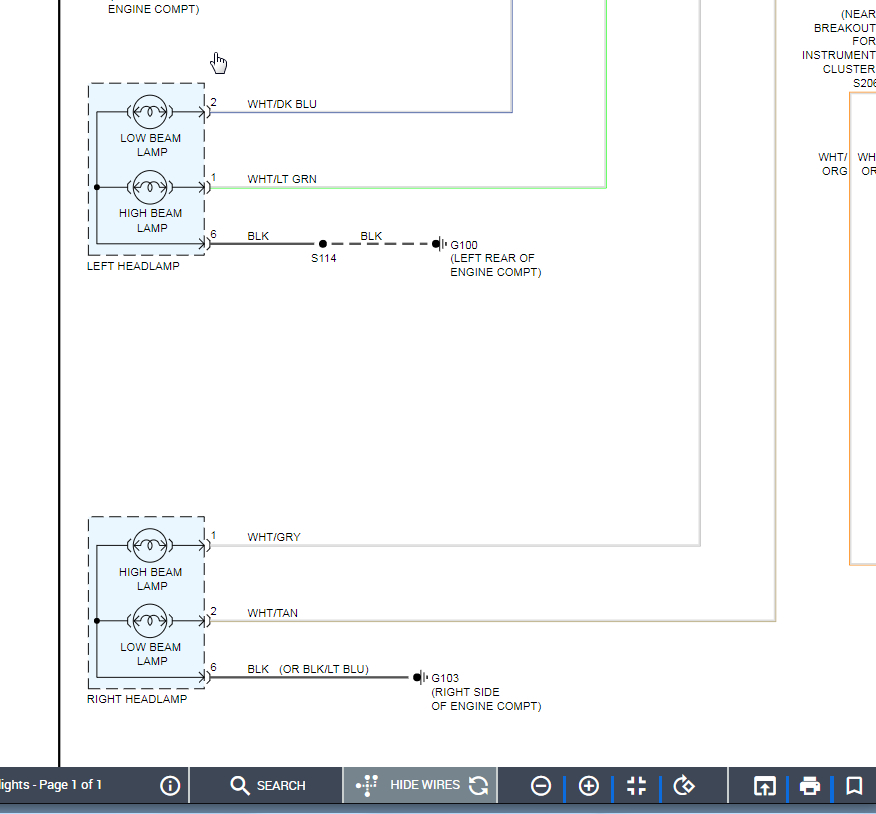Click the Page 1 of 1 title
This screenshot has height=814, width=876.
(x=51, y=785)
